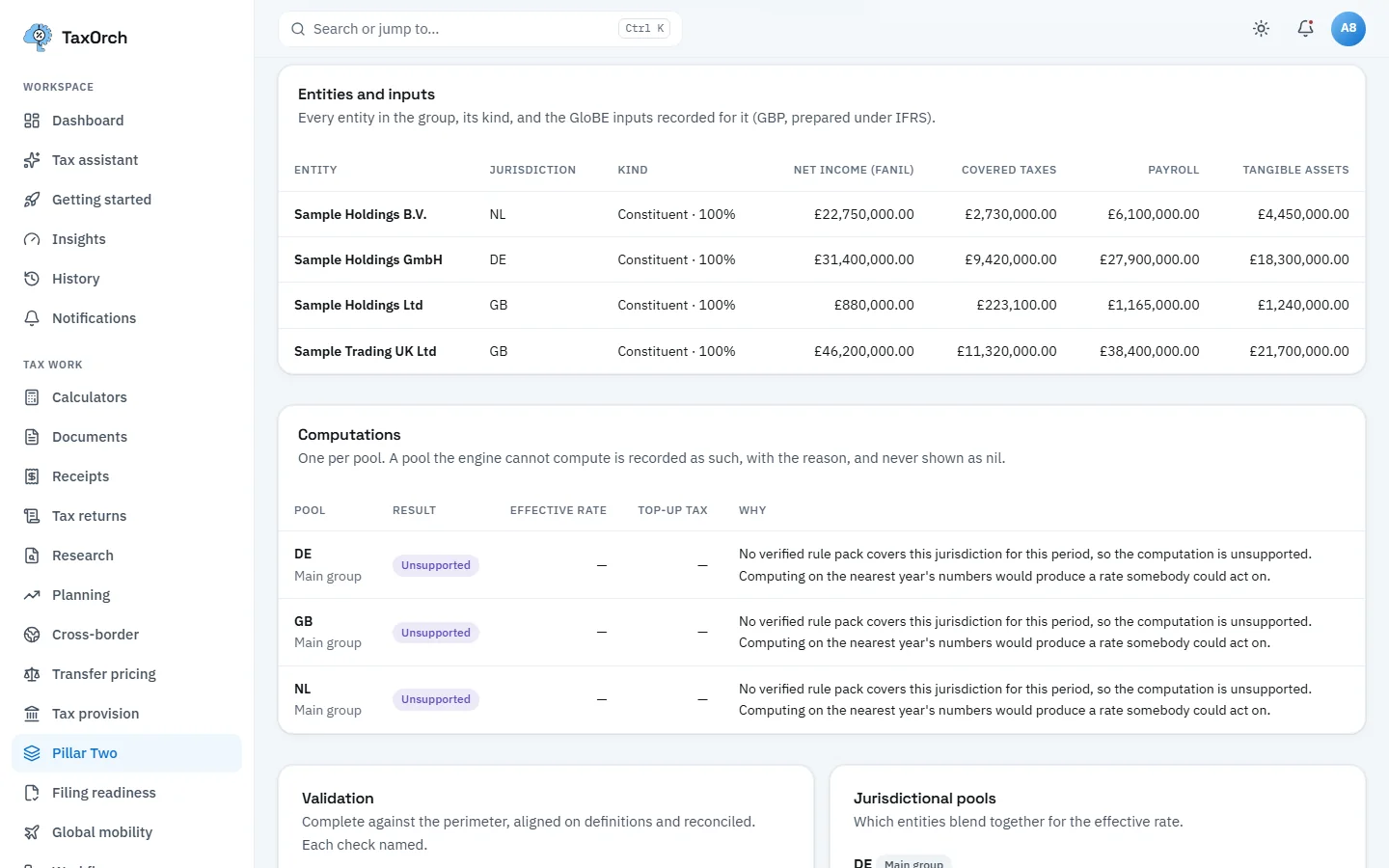
Task: Click the Calculators icon
Action: 32,397
